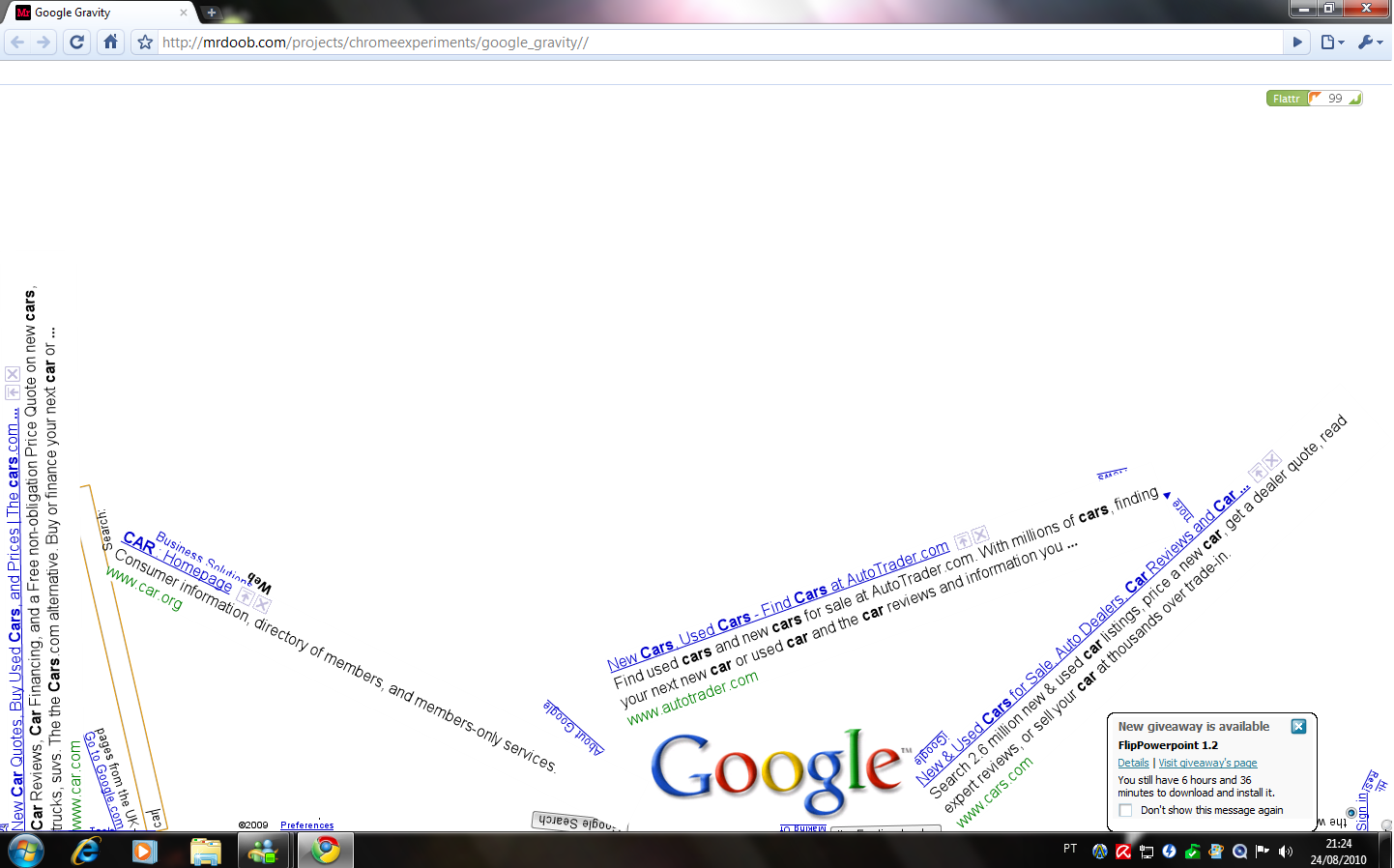Click the Go arrow beside the address bar
This screenshot has width=1394, height=868.
pyautogui.click(x=1298, y=42)
